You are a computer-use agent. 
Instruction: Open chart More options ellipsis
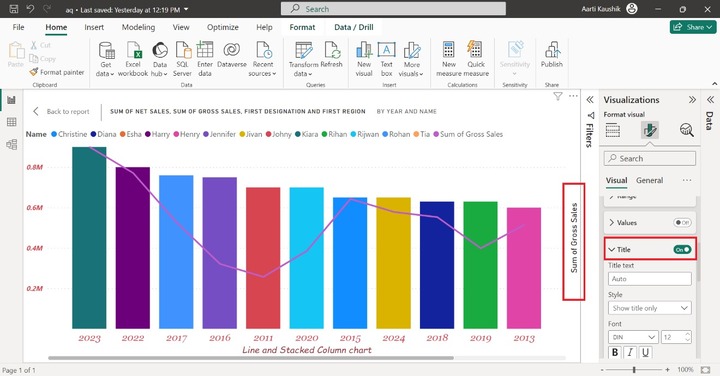(573, 96)
